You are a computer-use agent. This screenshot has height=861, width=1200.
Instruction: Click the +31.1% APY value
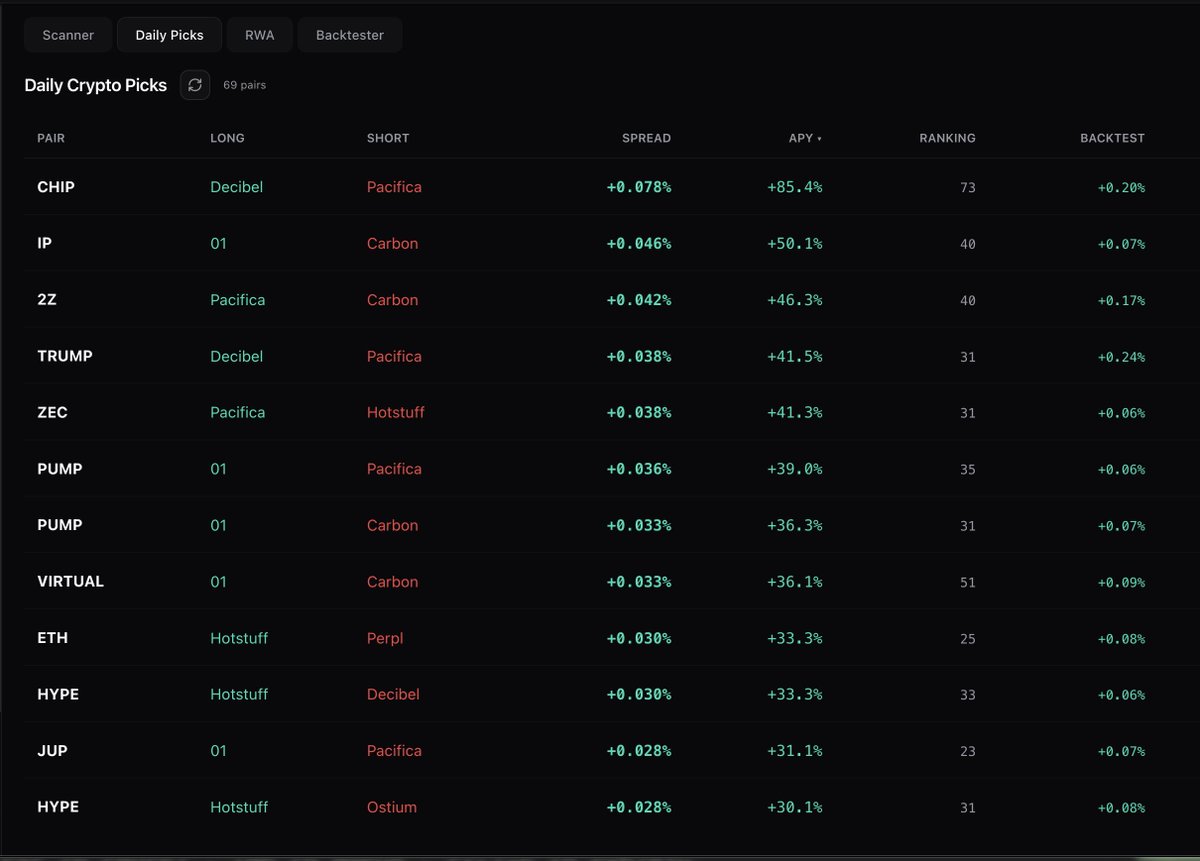[795, 750]
